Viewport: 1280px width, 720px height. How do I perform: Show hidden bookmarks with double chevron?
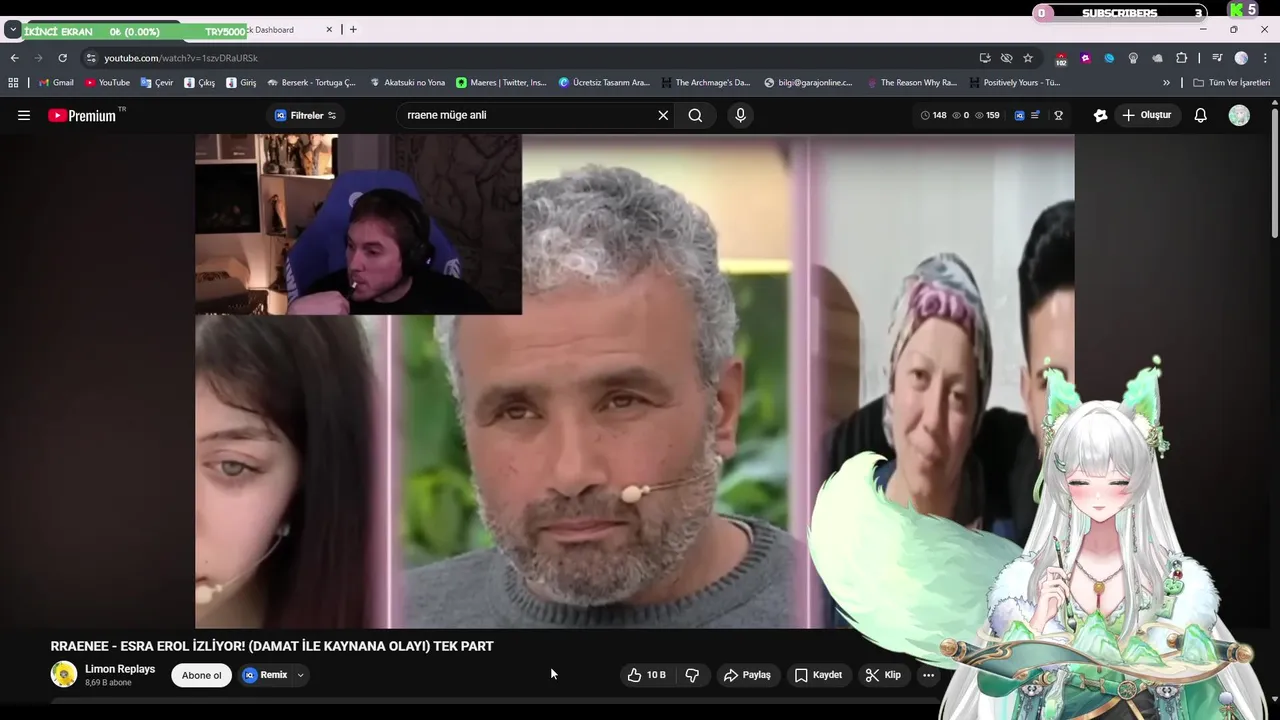tap(1166, 83)
